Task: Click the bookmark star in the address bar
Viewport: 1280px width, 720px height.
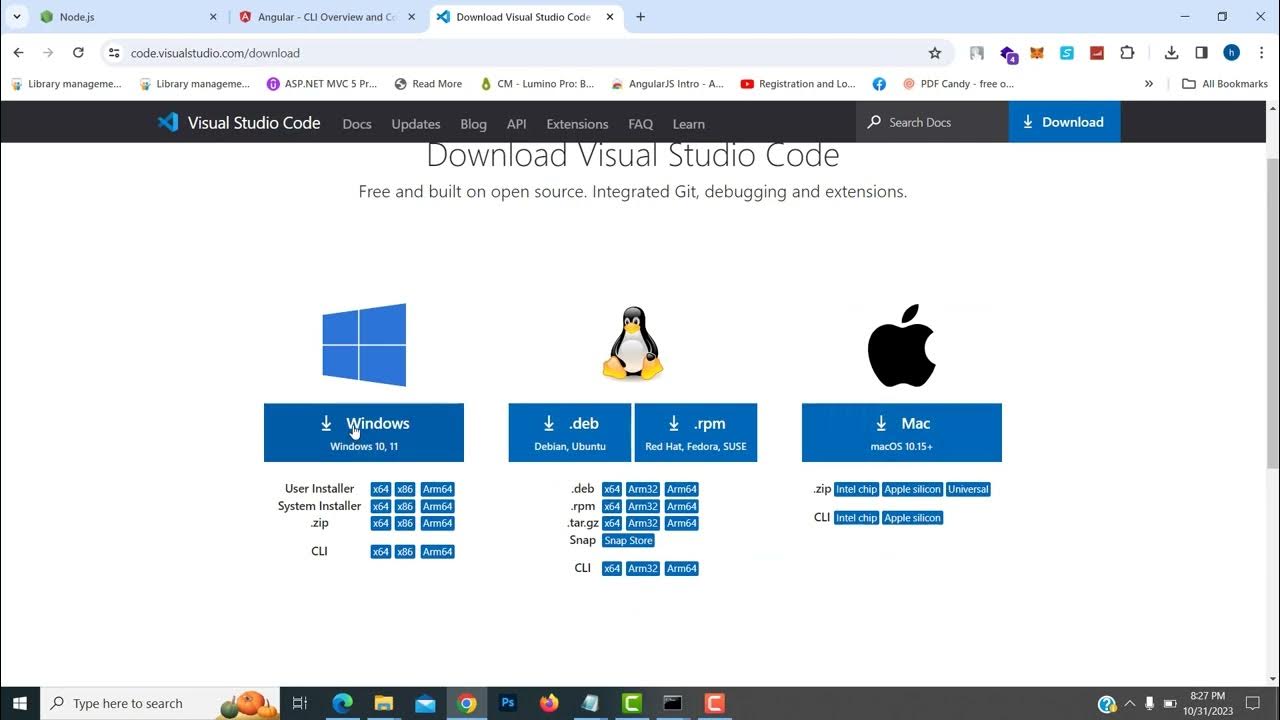Action: point(934,51)
